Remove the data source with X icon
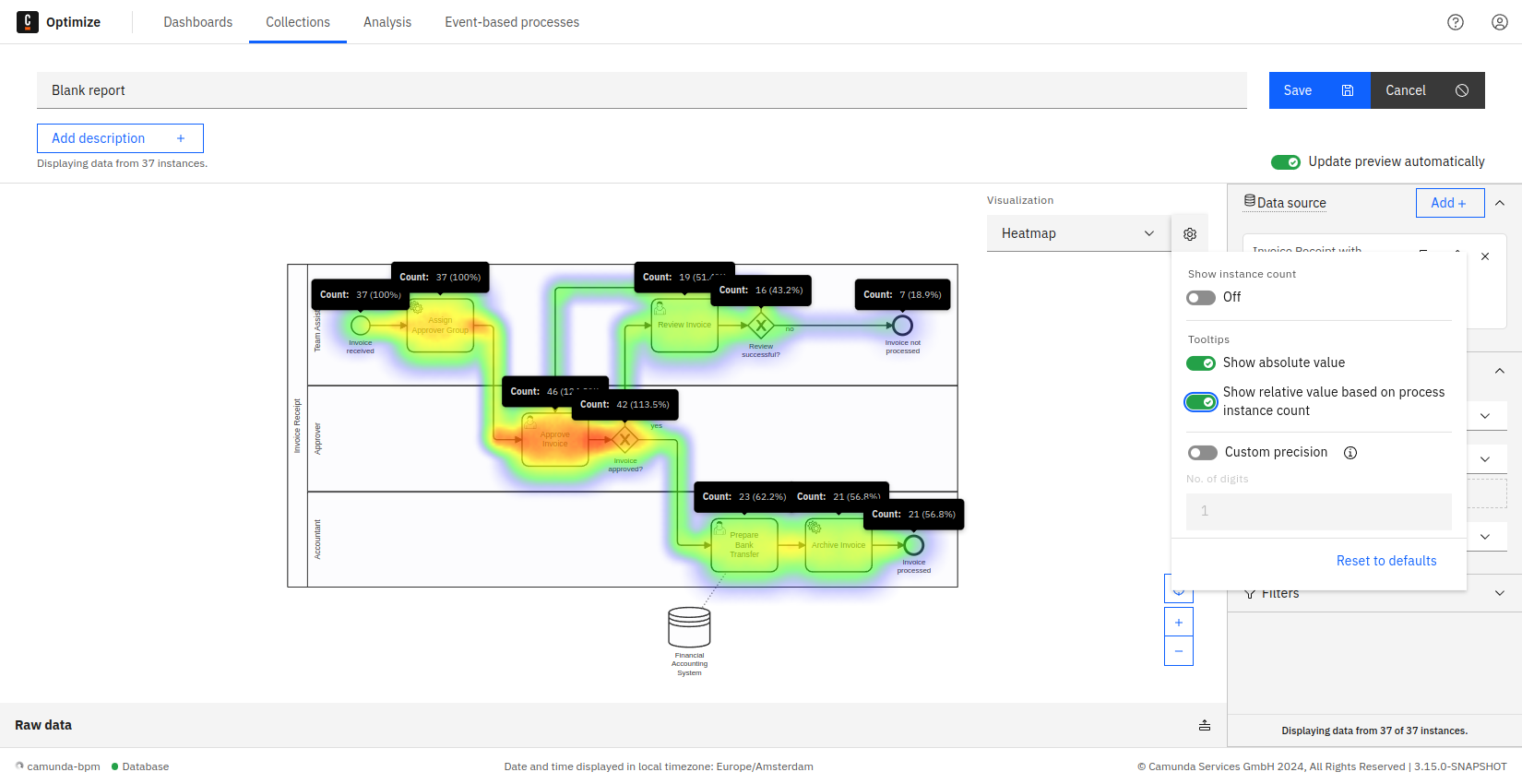Screen dimensions: 1522x784 pyautogui.click(x=1485, y=256)
